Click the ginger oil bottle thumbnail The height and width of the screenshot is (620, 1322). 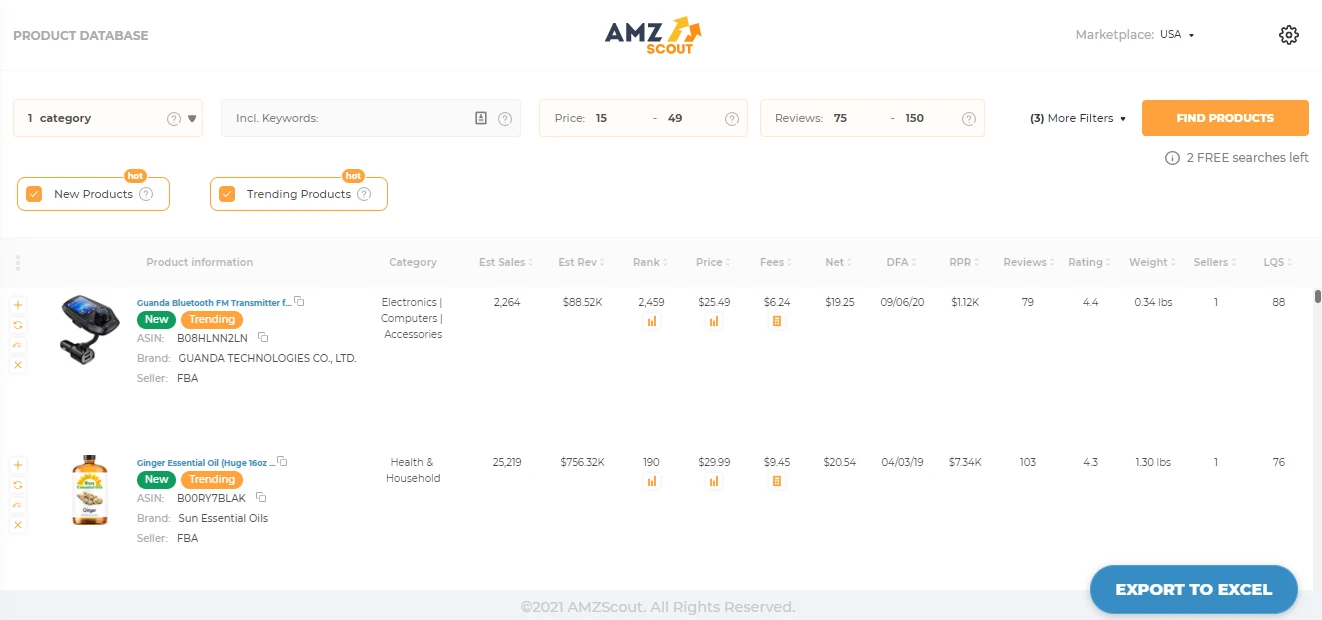(89, 490)
